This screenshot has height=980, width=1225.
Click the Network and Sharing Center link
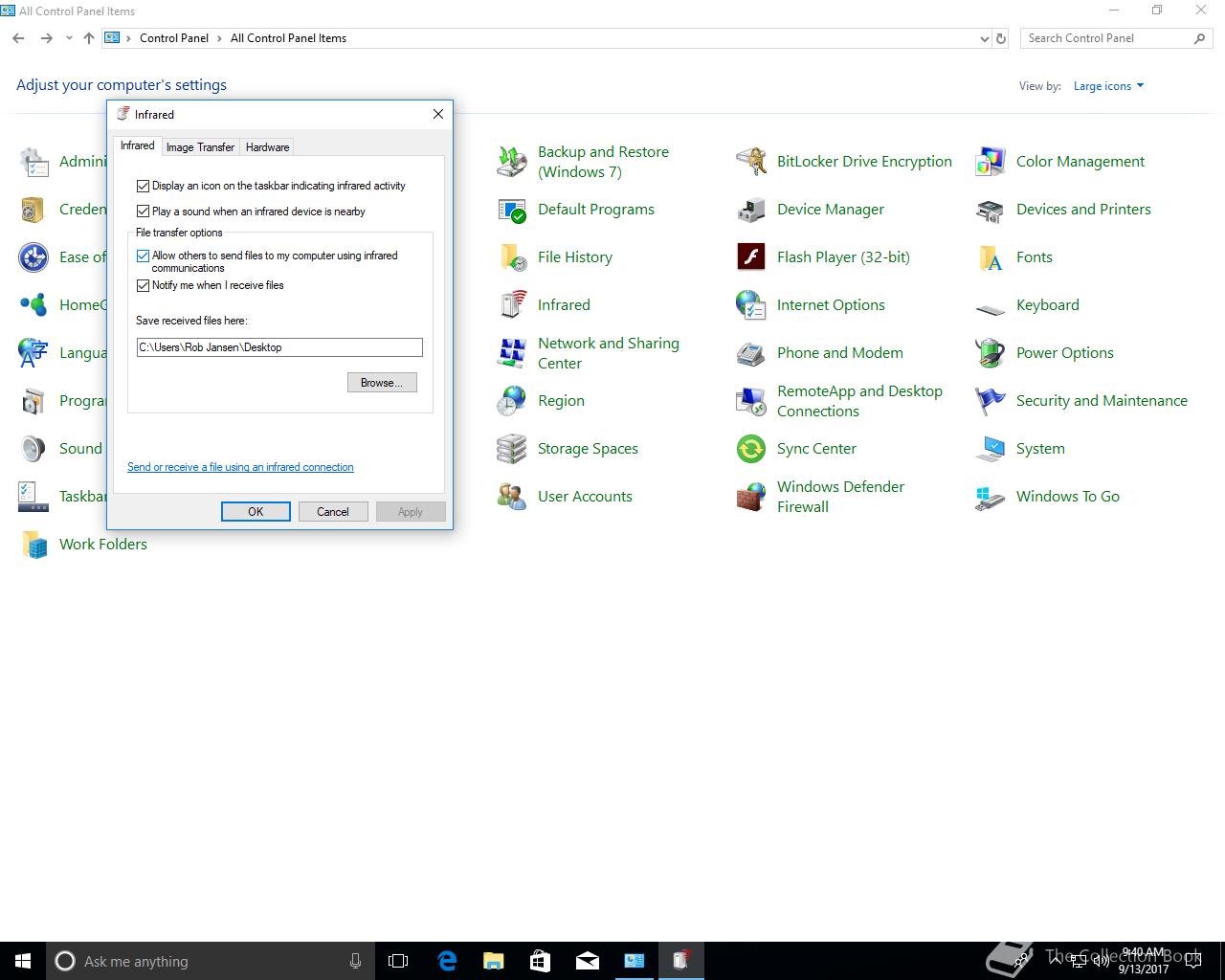[x=609, y=353]
